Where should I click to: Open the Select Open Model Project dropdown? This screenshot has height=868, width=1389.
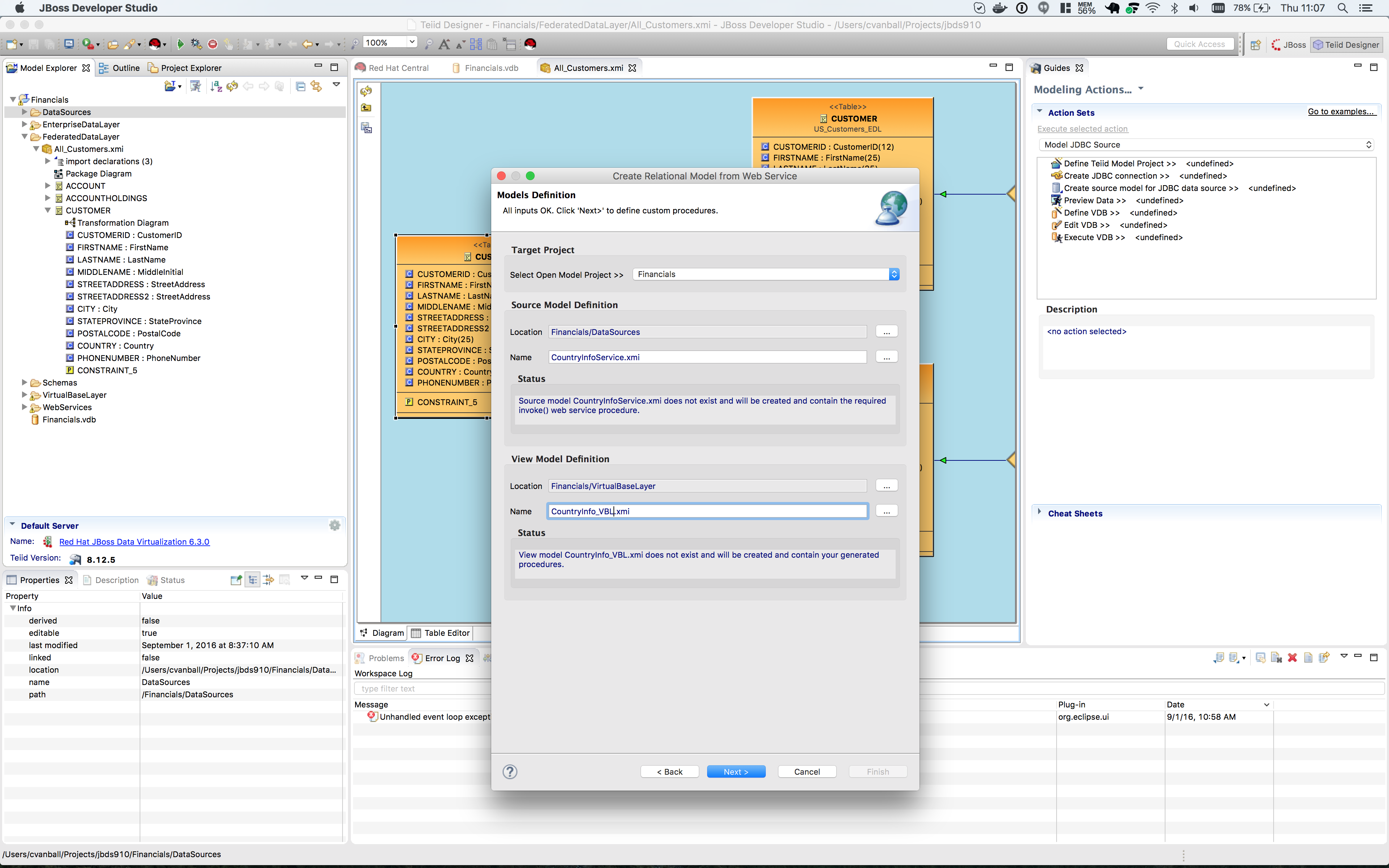[x=894, y=275]
